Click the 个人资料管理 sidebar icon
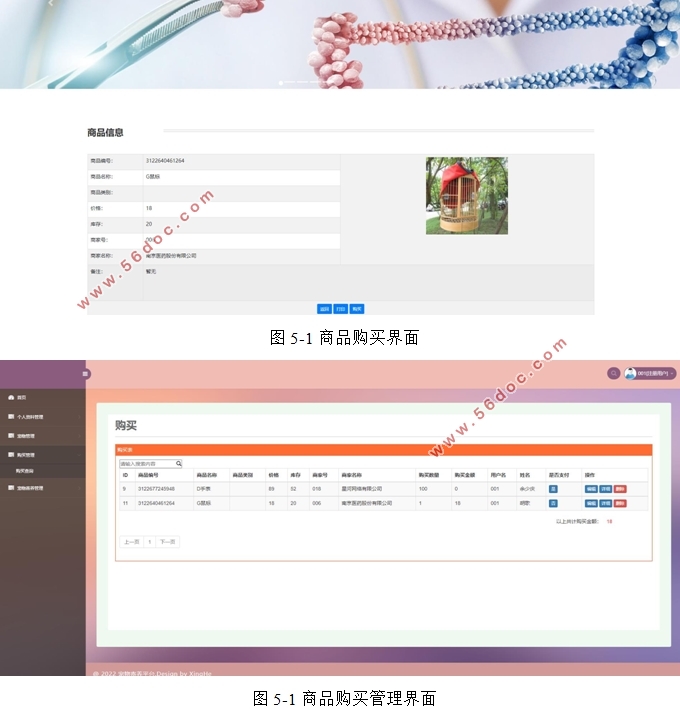Image resolution: width=680 pixels, height=709 pixels. (x=9, y=416)
